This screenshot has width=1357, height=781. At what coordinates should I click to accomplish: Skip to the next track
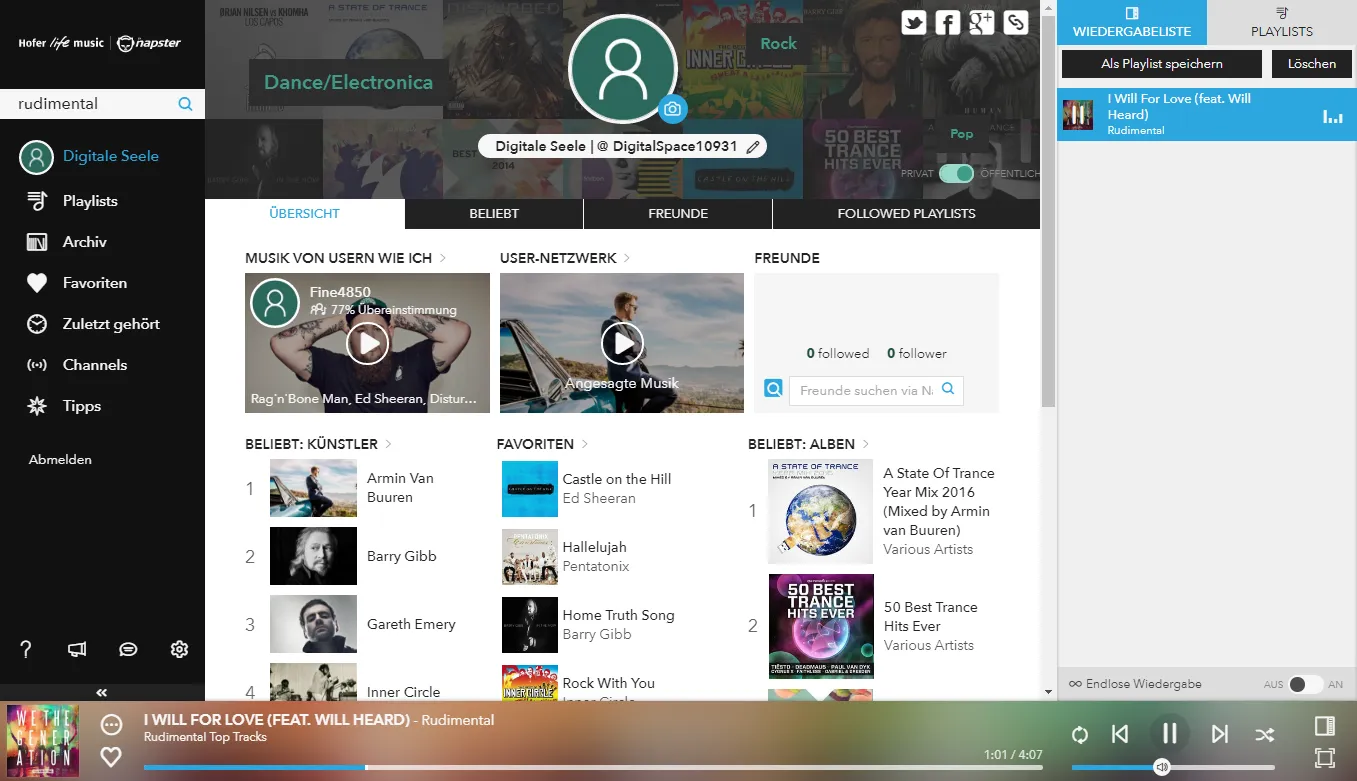pos(1219,735)
